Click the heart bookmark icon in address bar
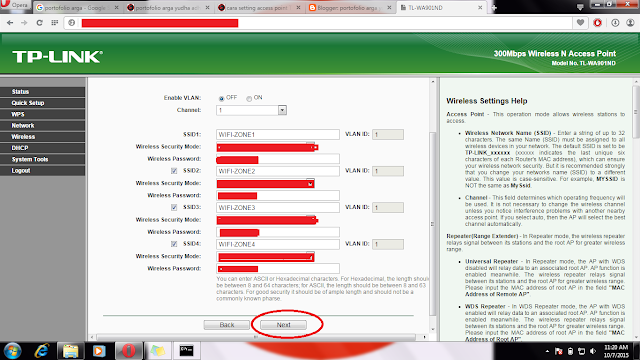The width and height of the screenshot is (640, 360). coord(580,23)
